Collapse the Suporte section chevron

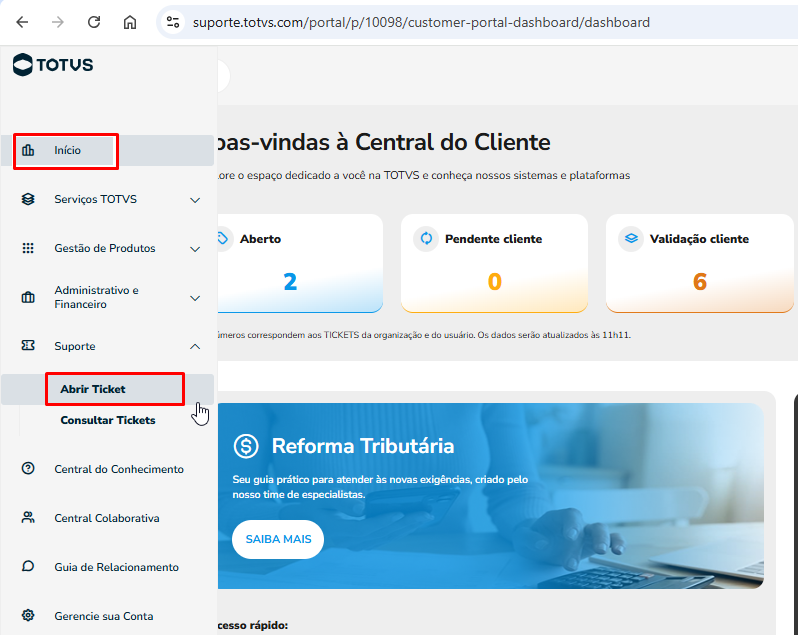pyautogui.click(x=195, y=347)
